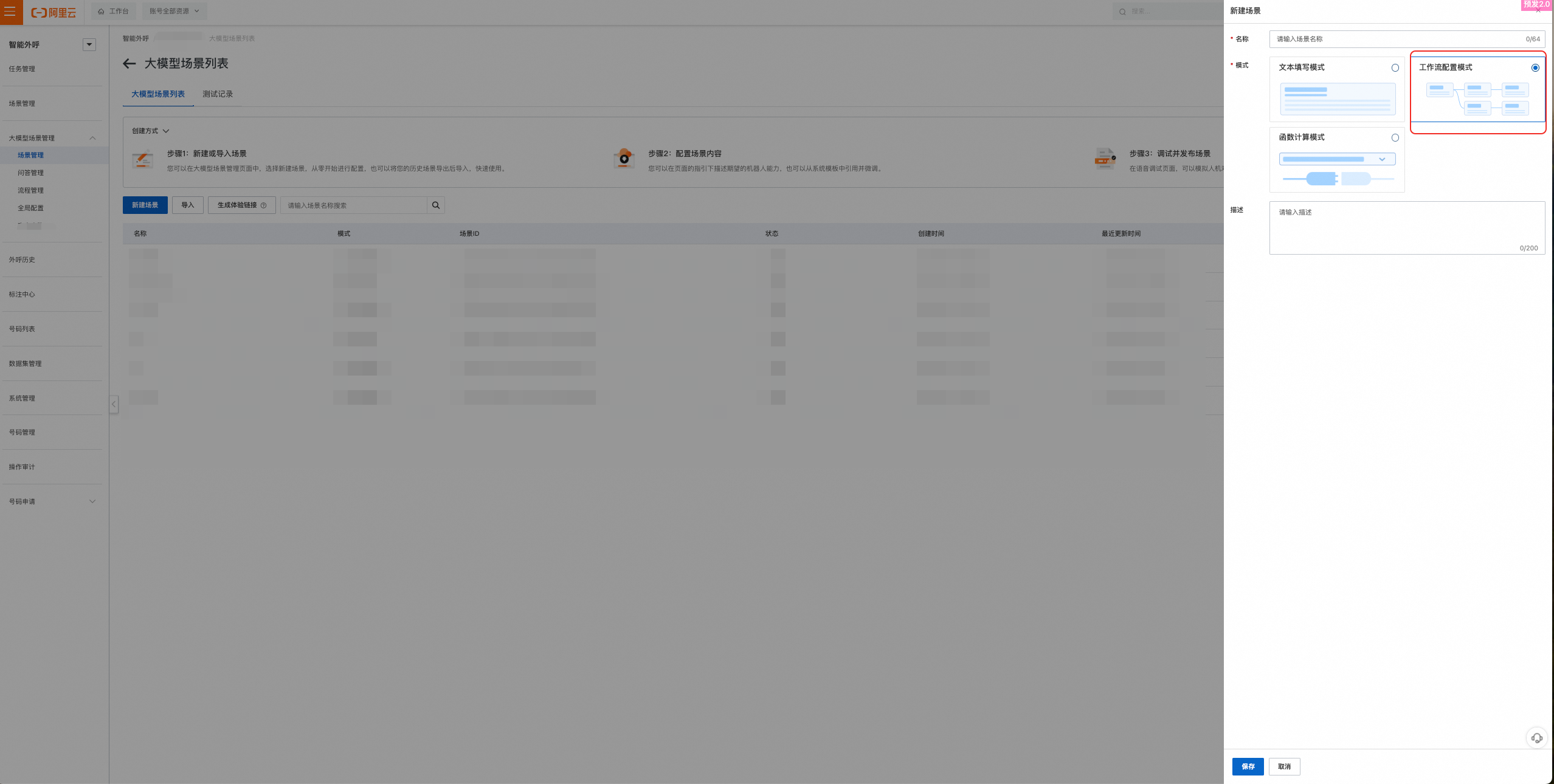Image resolution: width=1554 pixels, height=784 pixels.
Task: Open 问答管理 submenu item
Action: point(30,173)
